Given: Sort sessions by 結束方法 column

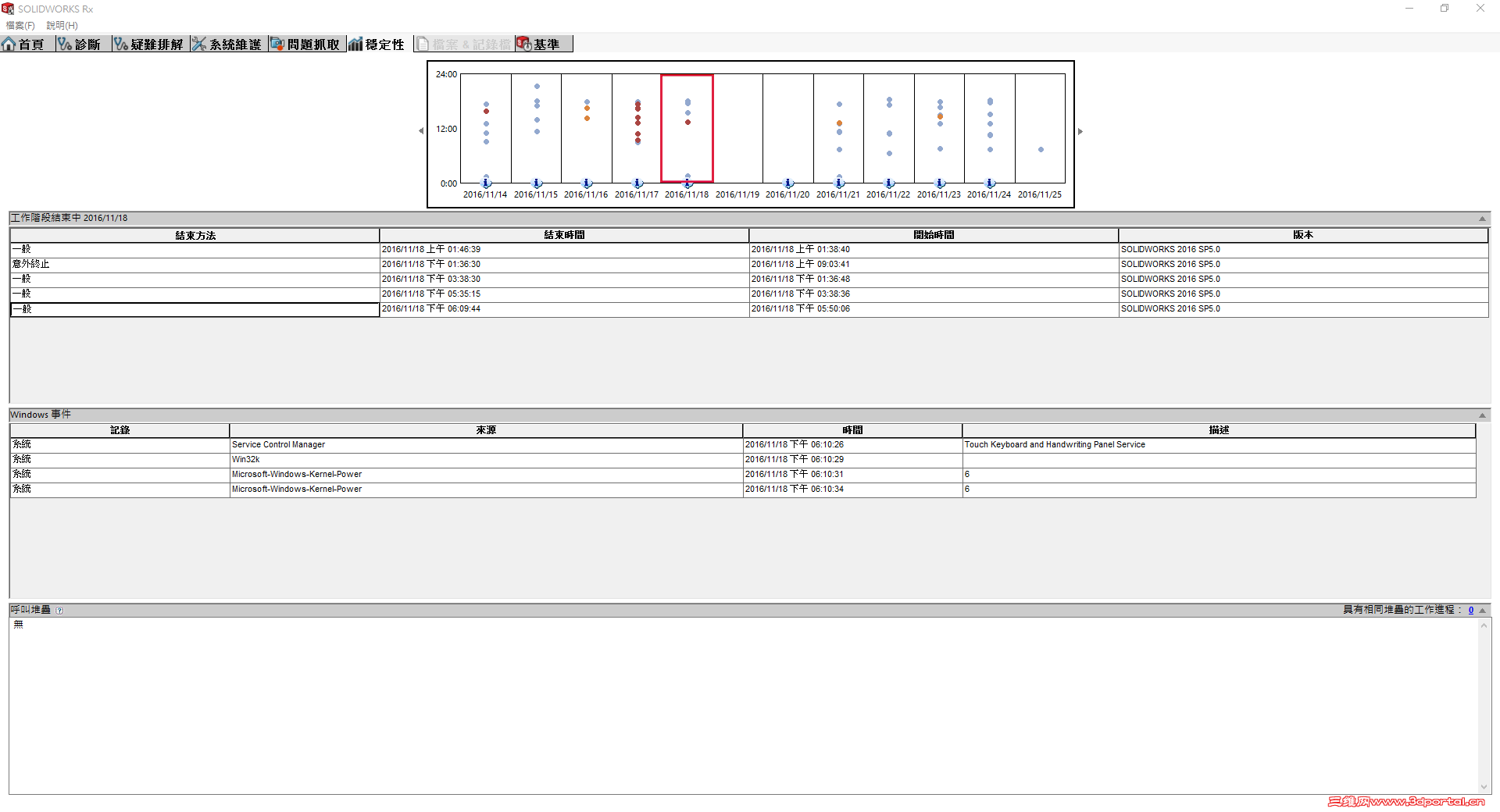Looking at the screenshot, I should click(x=195, y=235).
